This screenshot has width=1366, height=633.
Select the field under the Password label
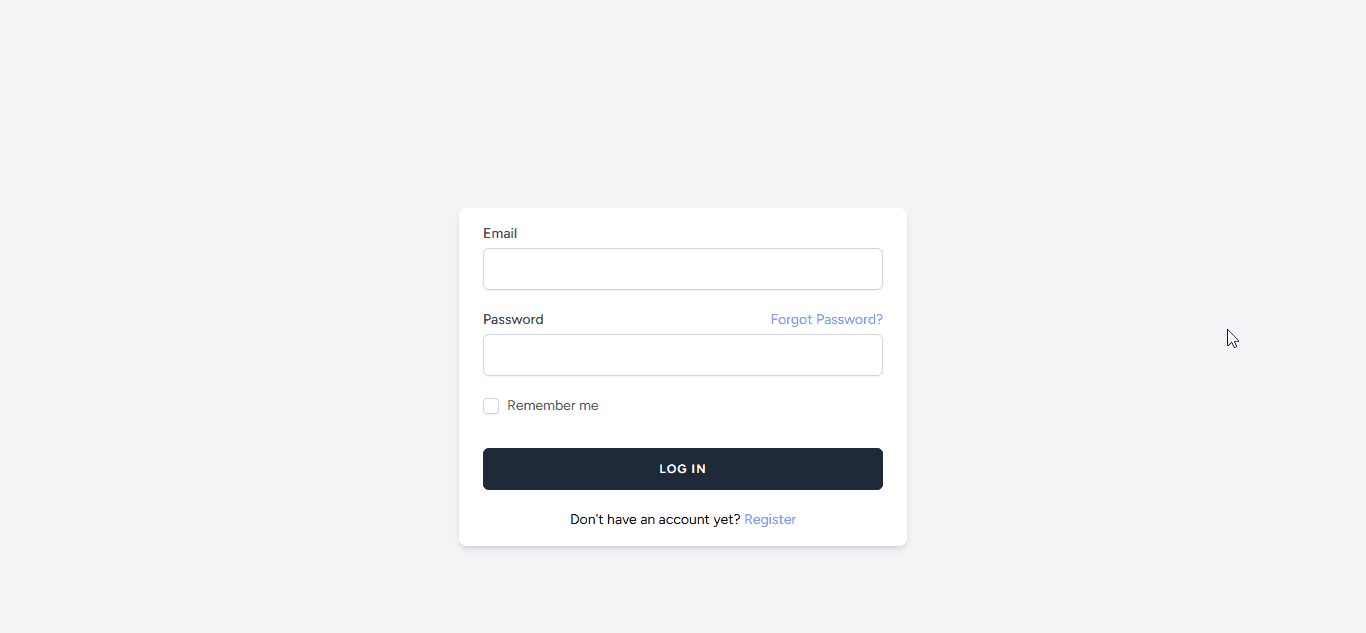pos(683,355)
